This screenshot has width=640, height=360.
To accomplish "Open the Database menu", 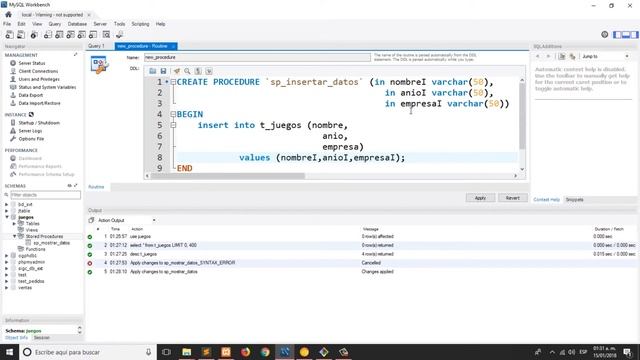I will [77, 24].
